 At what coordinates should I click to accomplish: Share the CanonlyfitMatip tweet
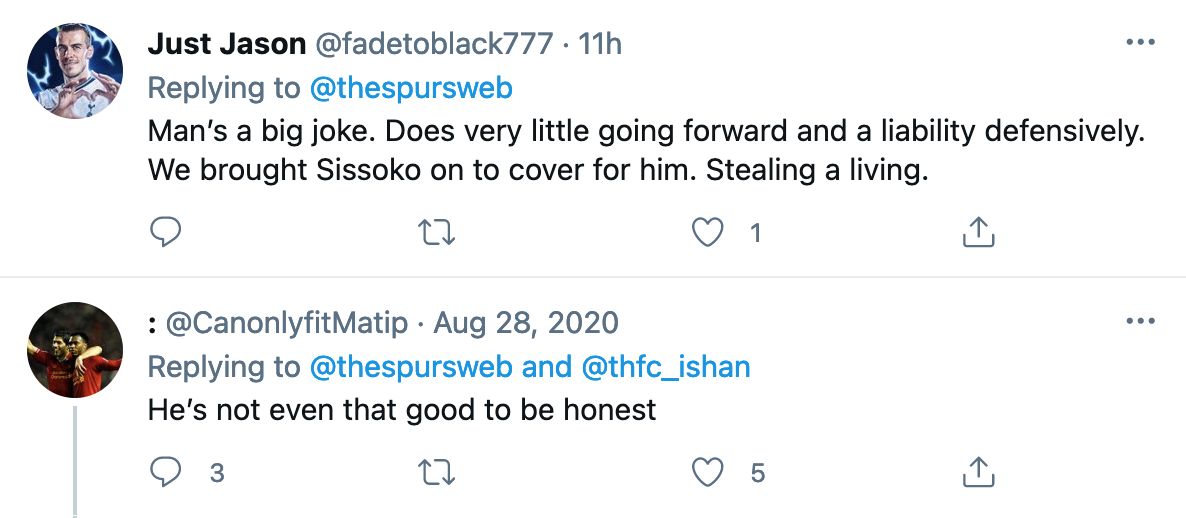(x=977, y=472)
